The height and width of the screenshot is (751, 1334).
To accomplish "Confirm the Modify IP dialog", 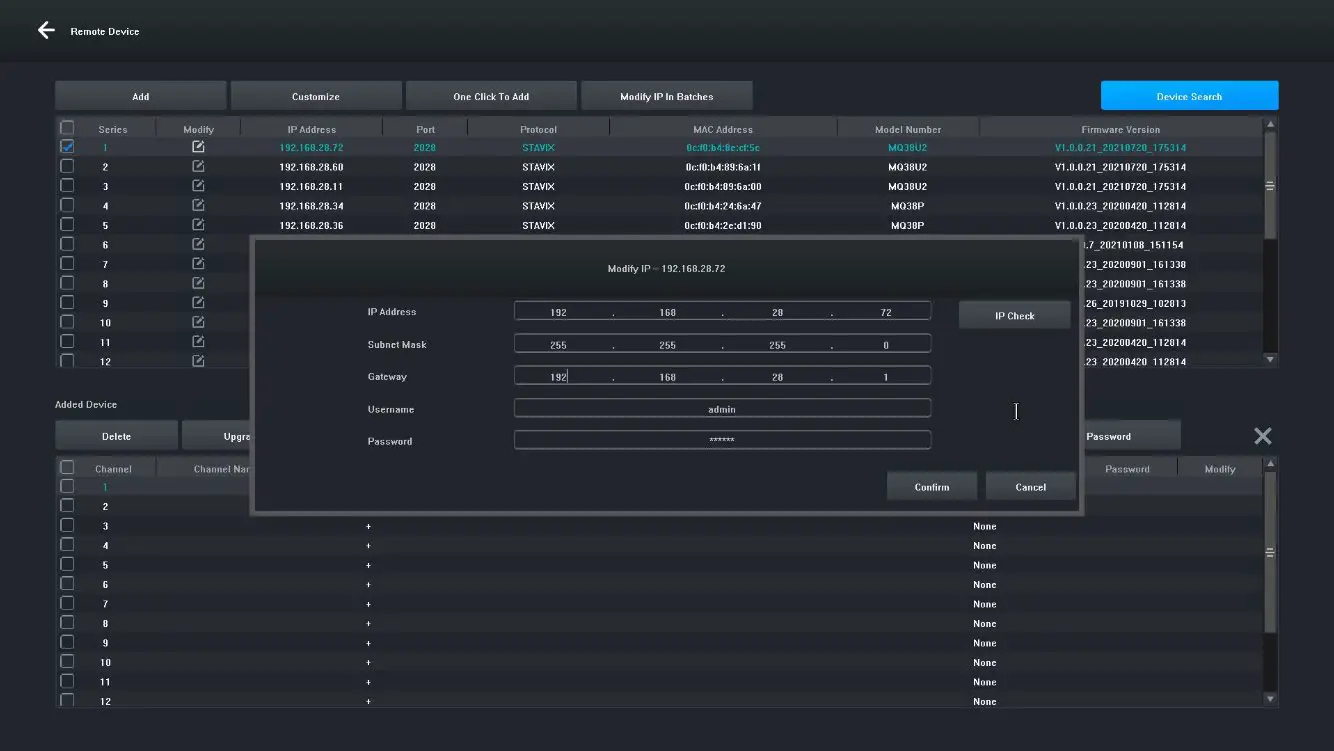I will point(931,487).
